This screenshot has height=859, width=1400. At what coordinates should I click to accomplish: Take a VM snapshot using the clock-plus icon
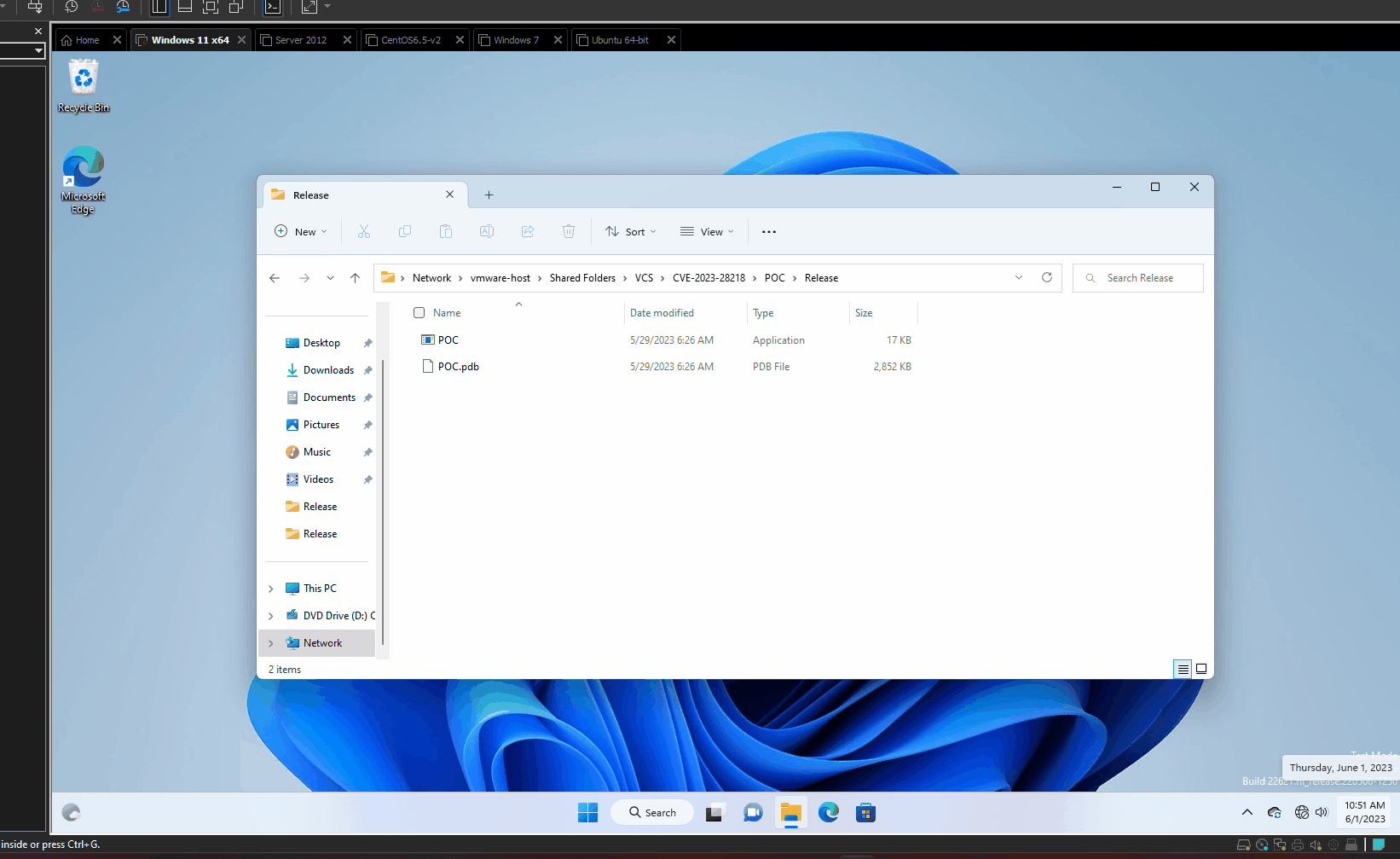[x=72, y=7]
